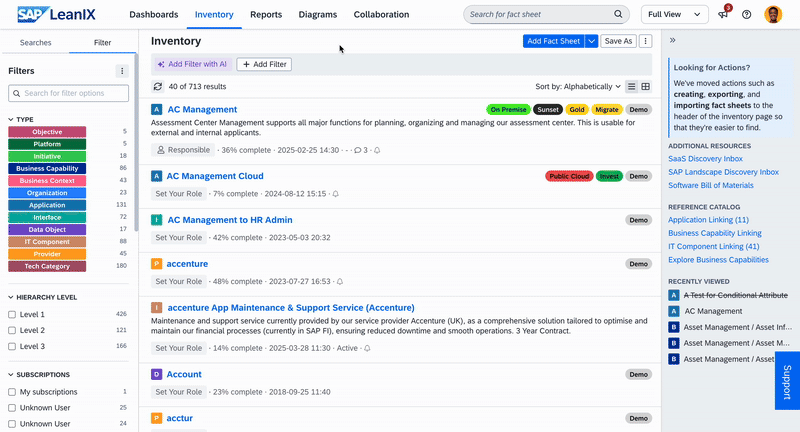Screen dimensions: 800x432
Task: Check the Level 1 hierarchy checkbox
Action: 12,315
